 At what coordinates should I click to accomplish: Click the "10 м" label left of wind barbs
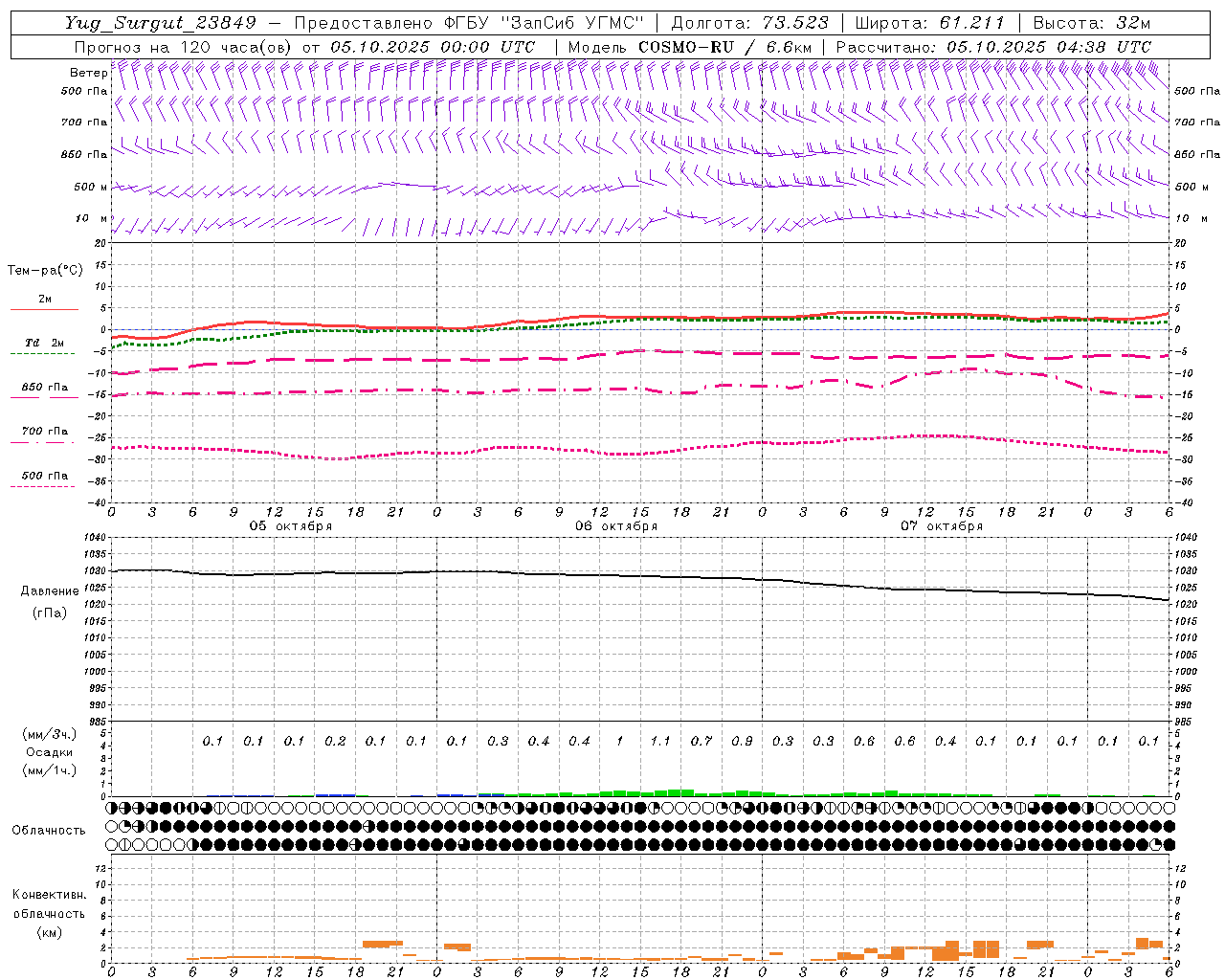(x=92, y=218)
